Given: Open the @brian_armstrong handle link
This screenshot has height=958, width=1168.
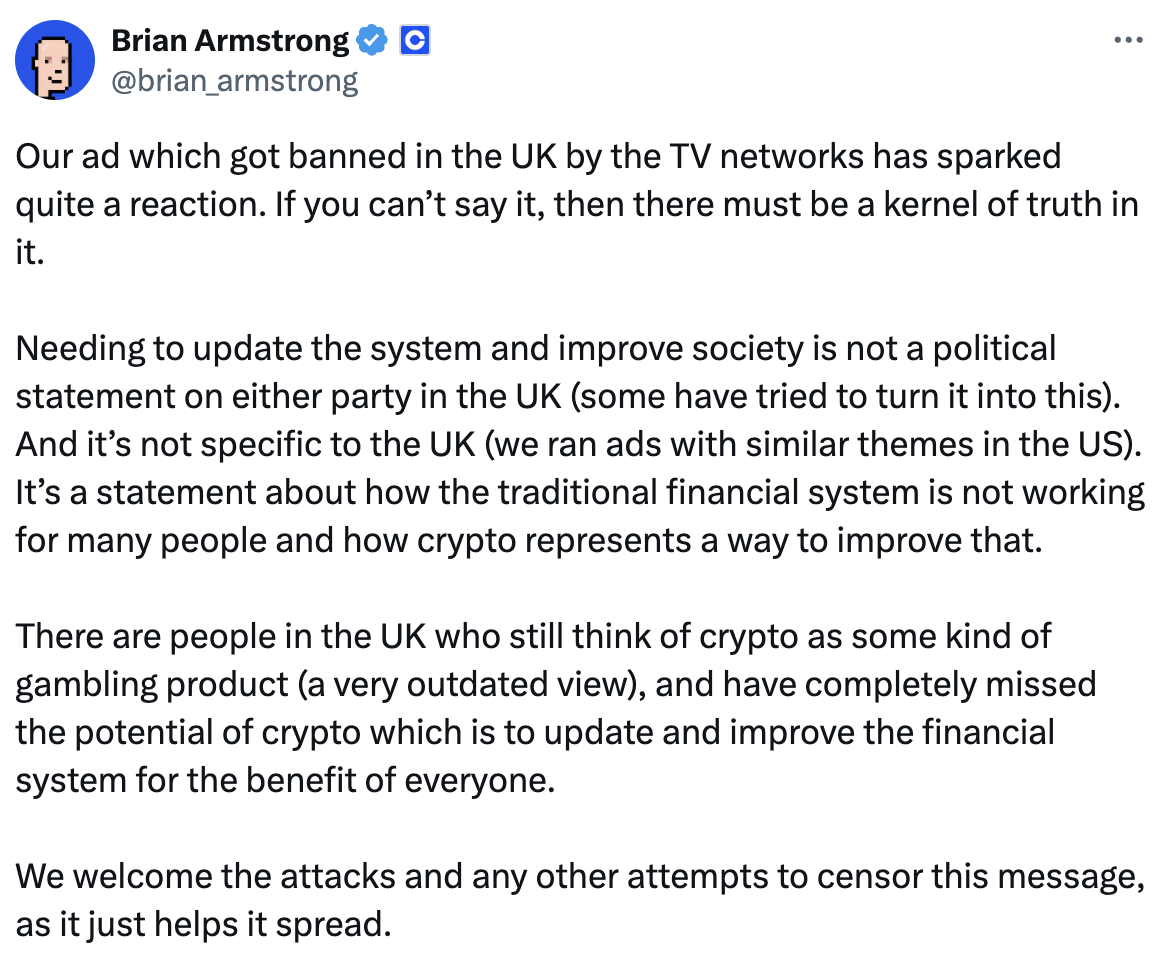Looking at the screenshot, I should point(235,80).
